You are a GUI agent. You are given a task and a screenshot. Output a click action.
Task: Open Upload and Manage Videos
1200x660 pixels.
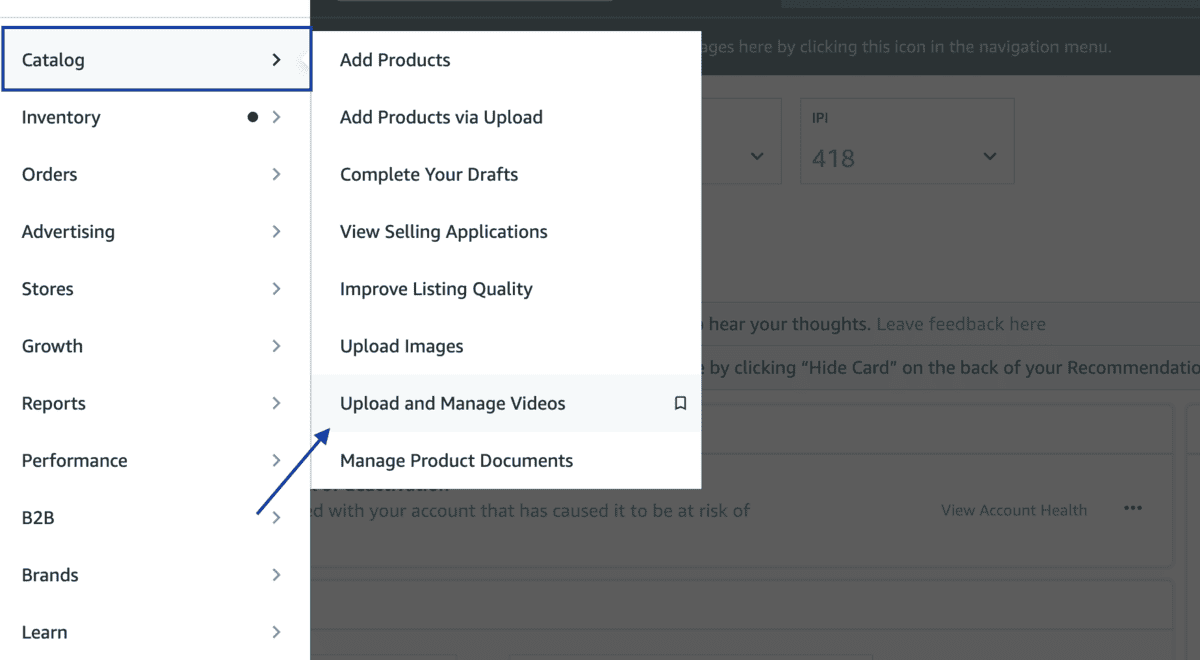pyautogui.click(x=506, y=403)
